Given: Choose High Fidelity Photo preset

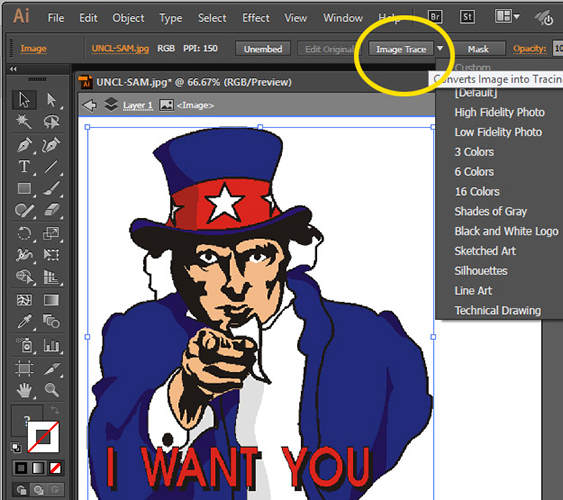Looking at the screenshot, I should coord(499,112).
